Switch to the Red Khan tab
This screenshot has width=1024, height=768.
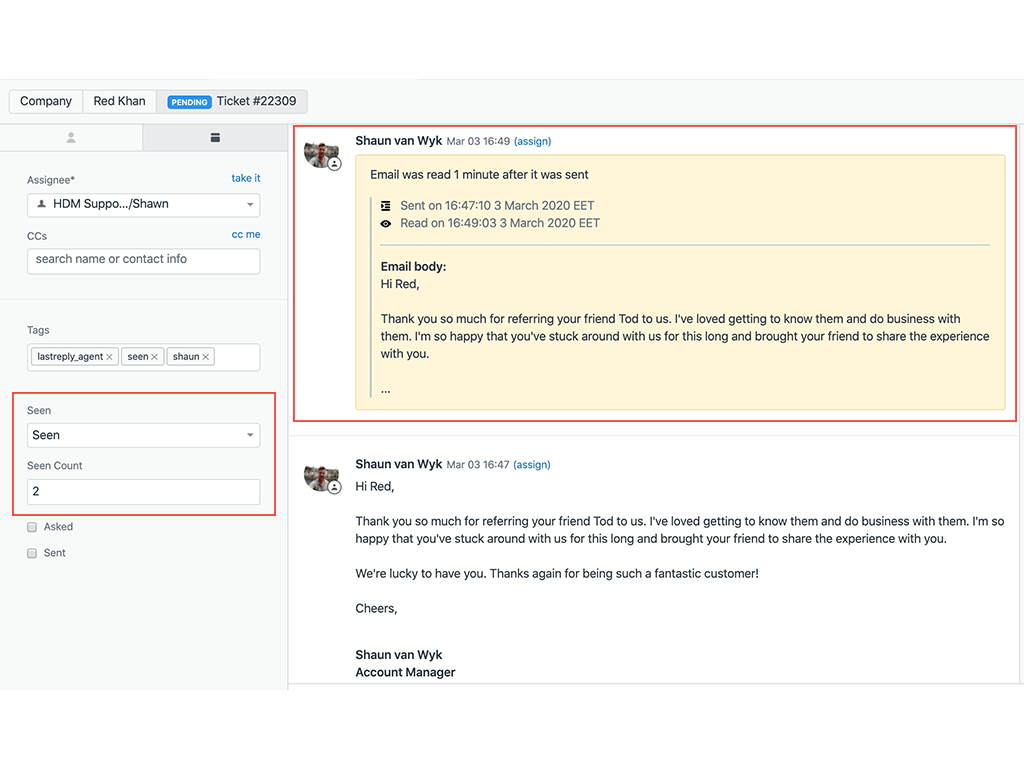click(x=119, y=101)
